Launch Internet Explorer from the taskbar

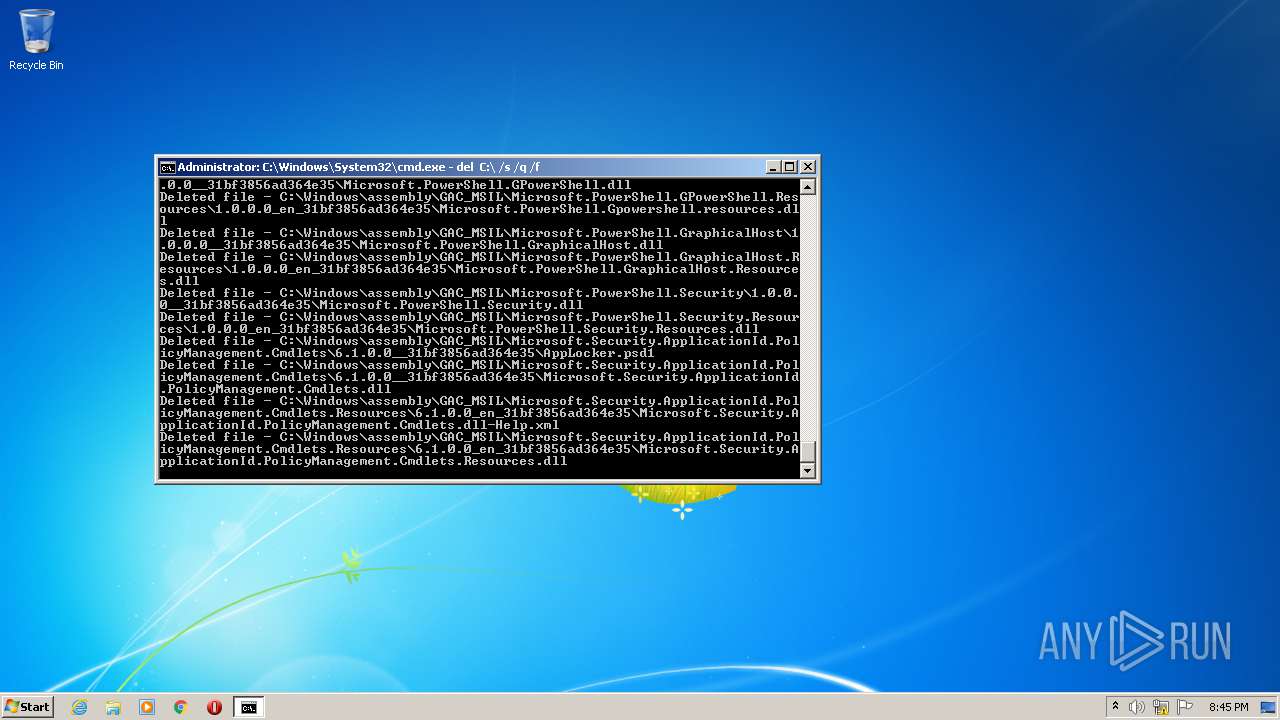click(x=79, y=707)
